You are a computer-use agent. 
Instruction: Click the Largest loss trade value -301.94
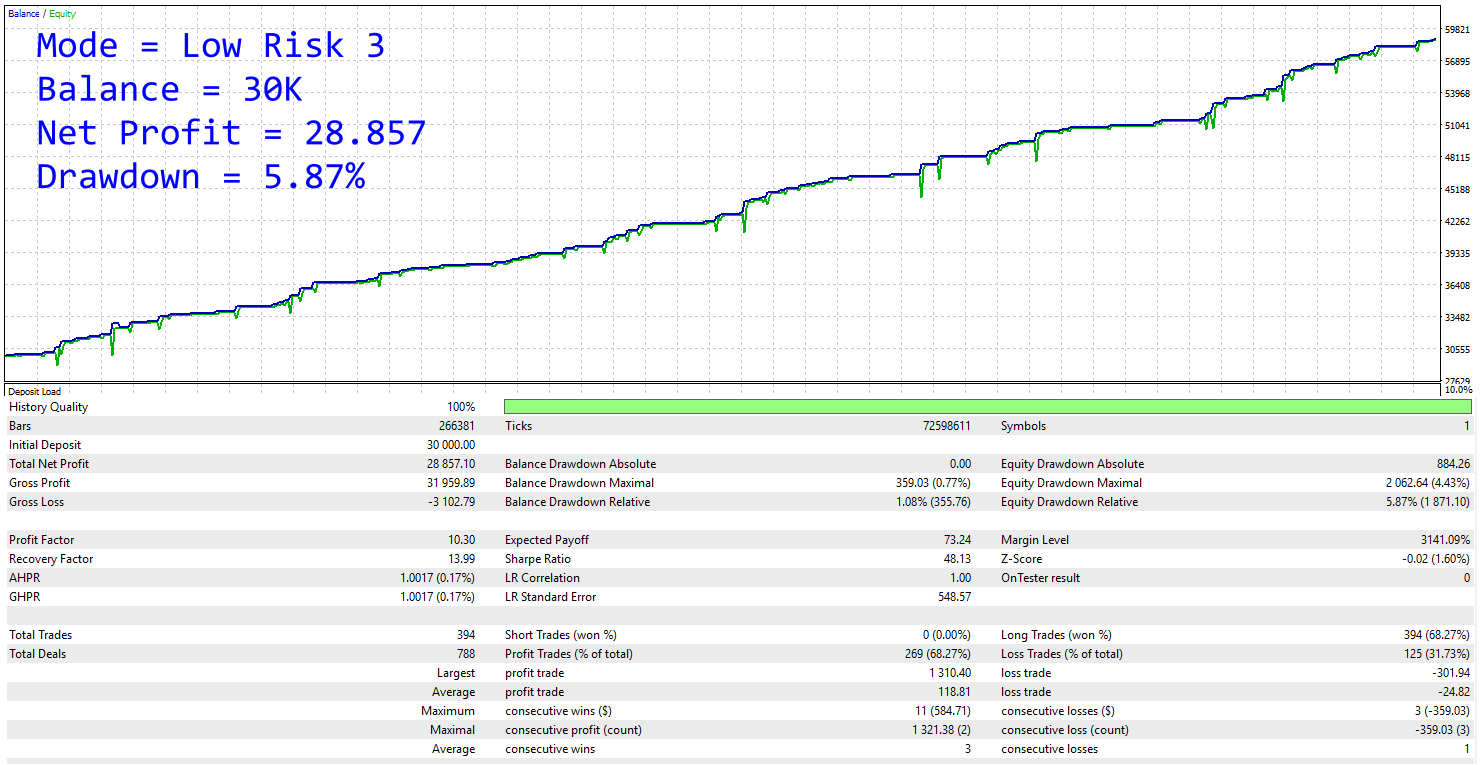click(x=1452, y=673)
